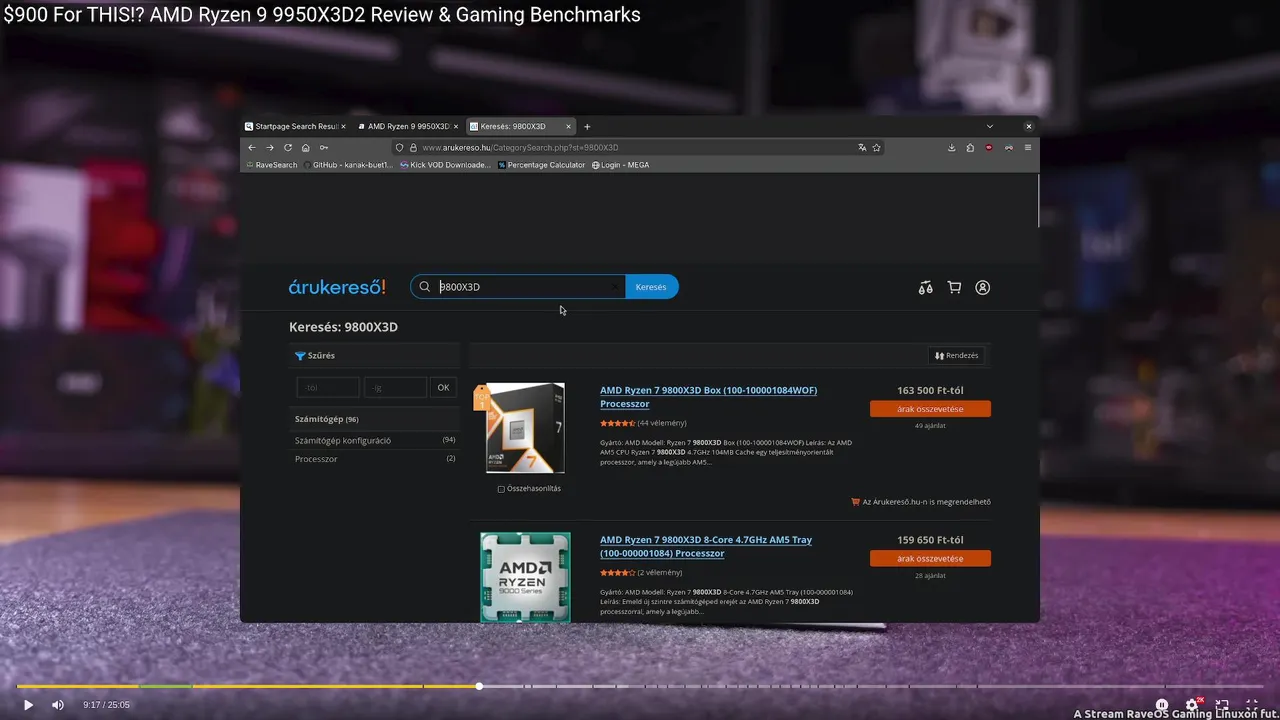Open product comparison scale icon
Viewport: 1280px width, 720px height.
pos(925,287)
